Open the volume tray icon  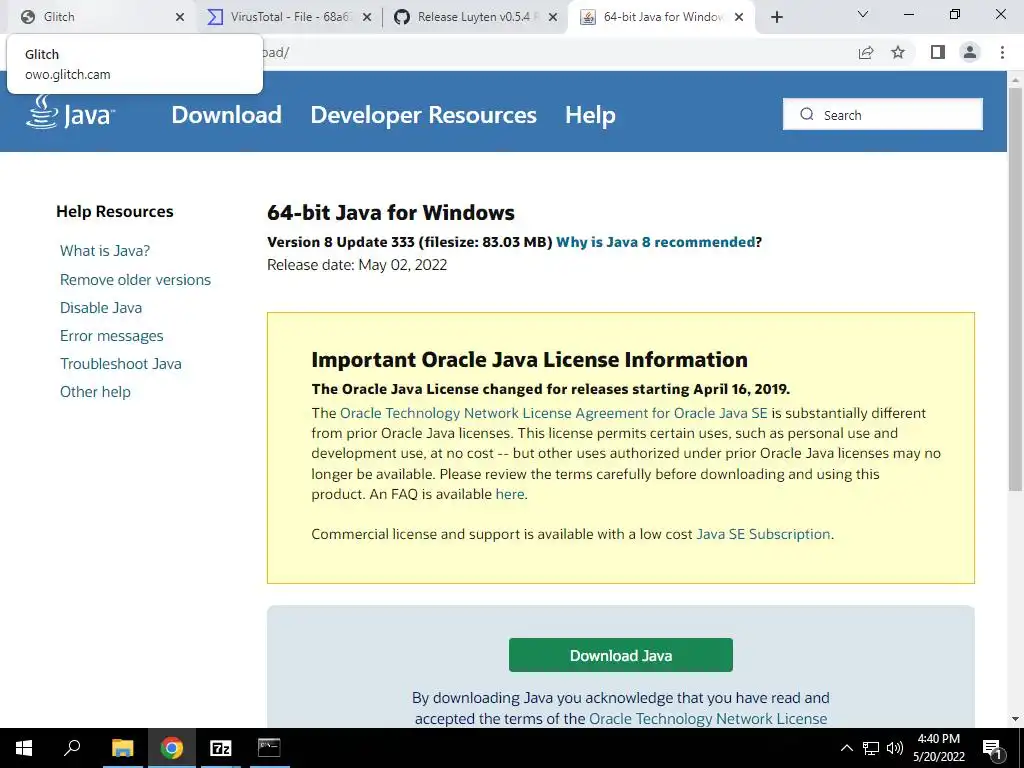point(894,748)
